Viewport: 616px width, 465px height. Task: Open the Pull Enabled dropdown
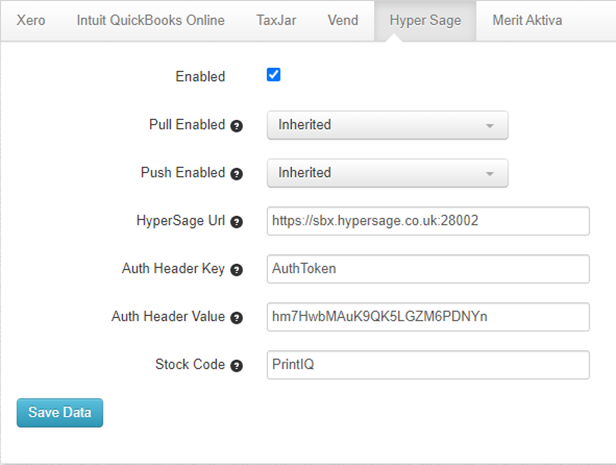pos(387,125)
